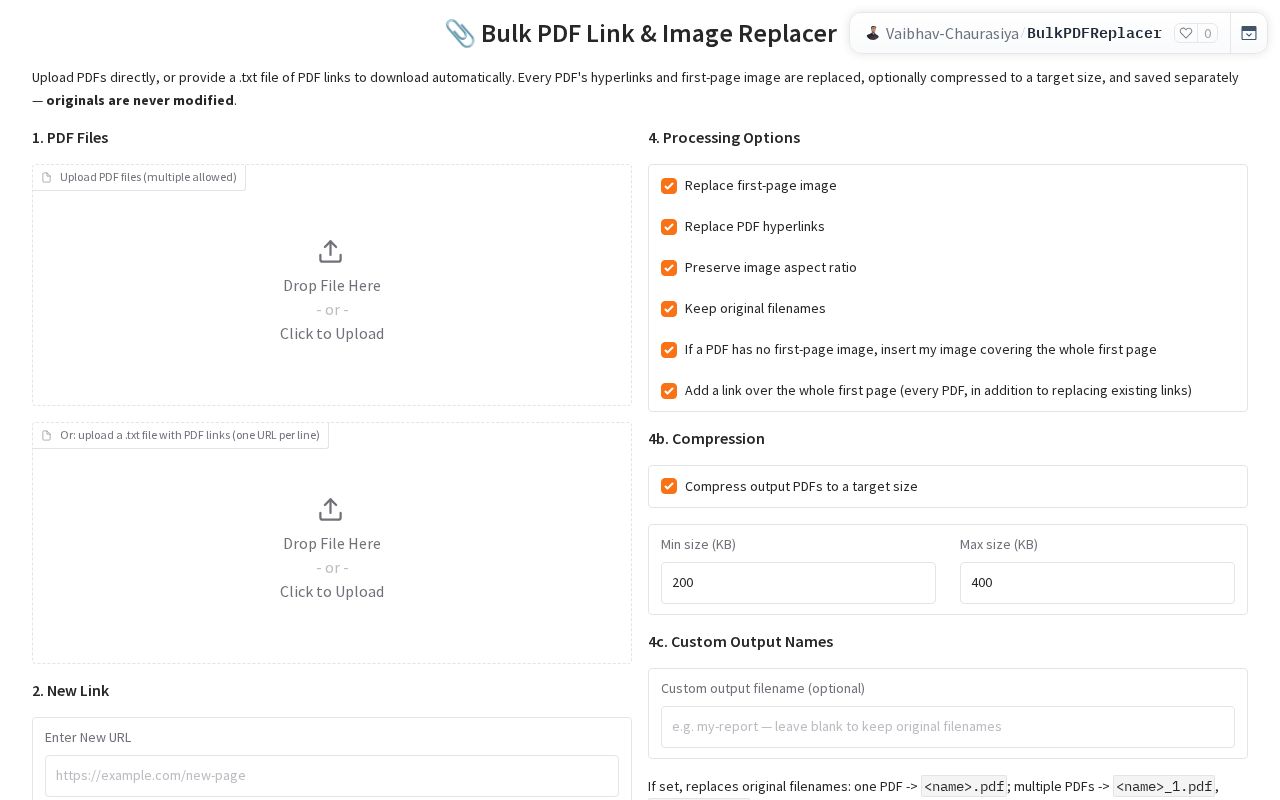The image size is (1280, 800).
Task: Click the like count showing 0
Action: [1207, 33]
